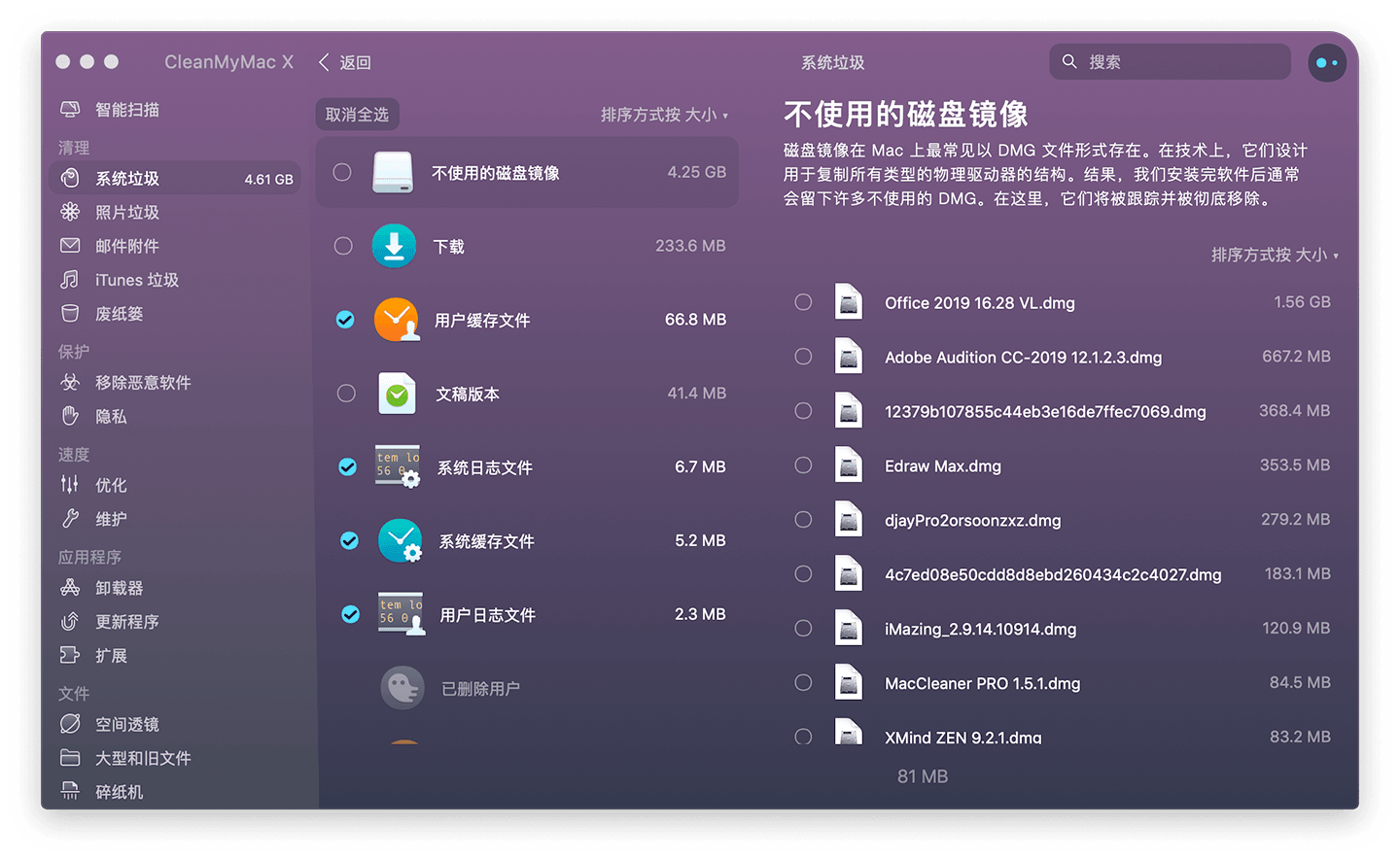The image size is (1400, 860).
Task: Click the 隐私 hand icon
Action: tap(70, 416)
